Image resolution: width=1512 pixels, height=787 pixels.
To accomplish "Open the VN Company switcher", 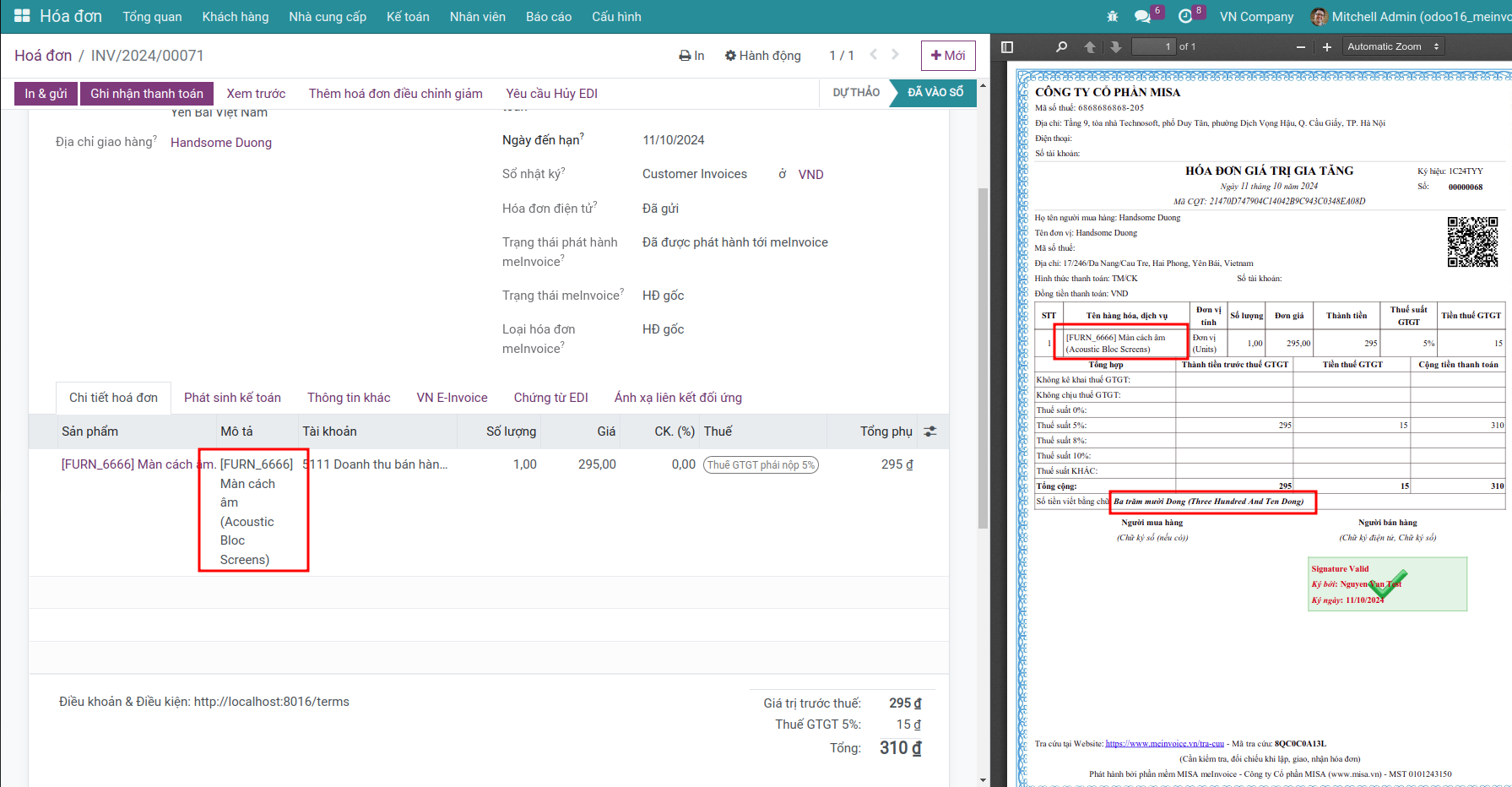I will (x=1256, y=17).
